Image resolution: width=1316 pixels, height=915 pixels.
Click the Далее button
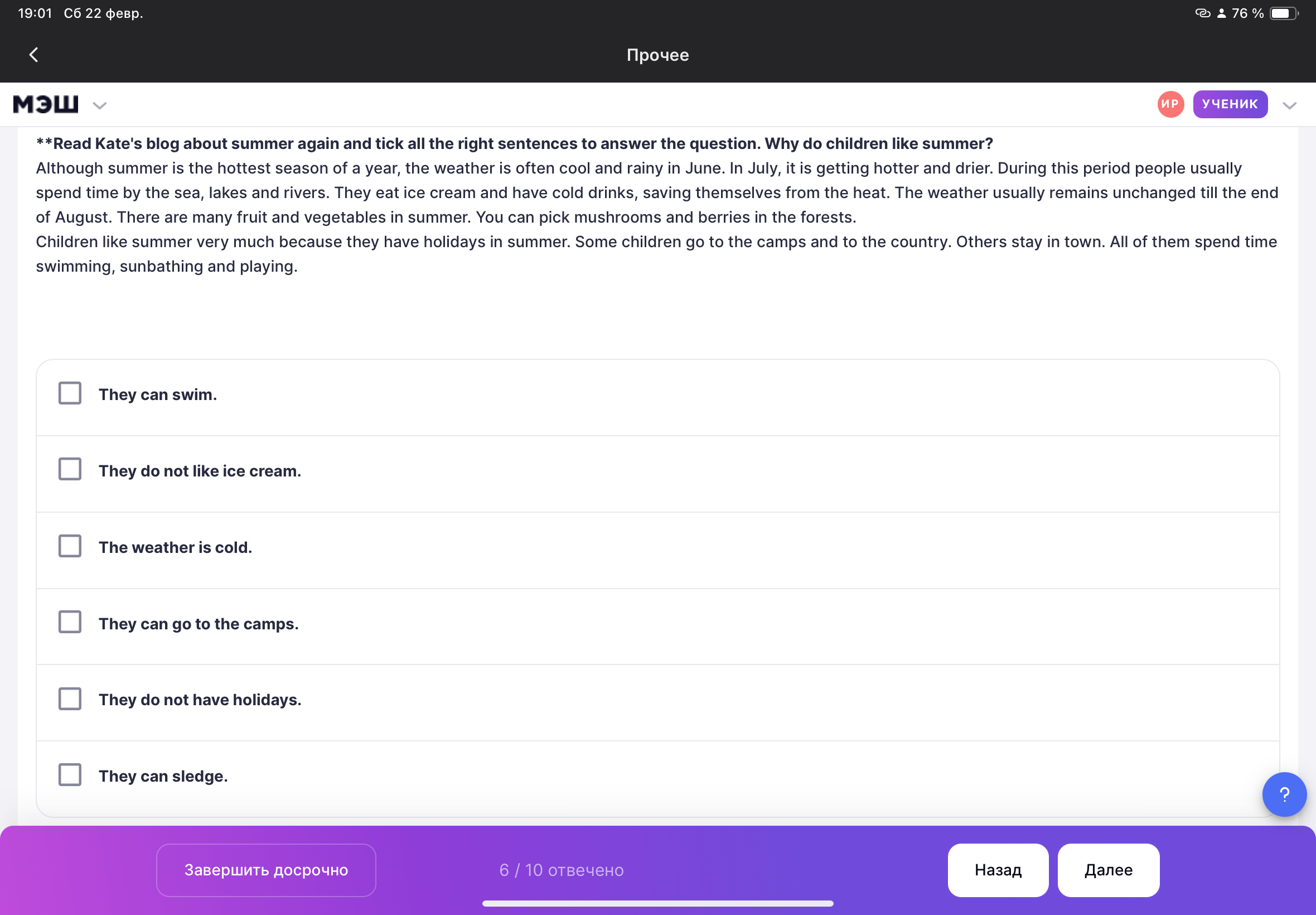[1108, 870]
